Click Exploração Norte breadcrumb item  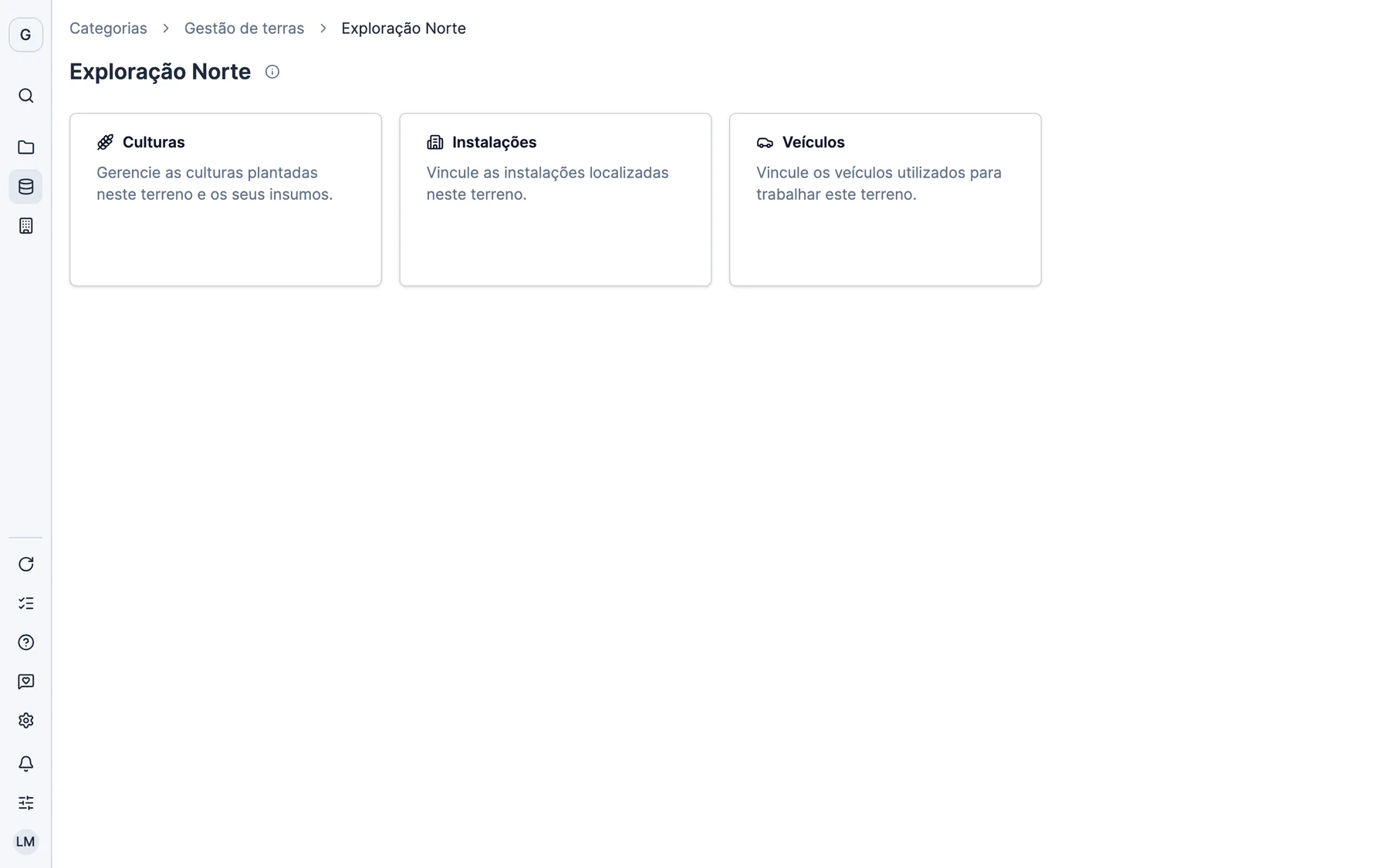tap(404, 29)
